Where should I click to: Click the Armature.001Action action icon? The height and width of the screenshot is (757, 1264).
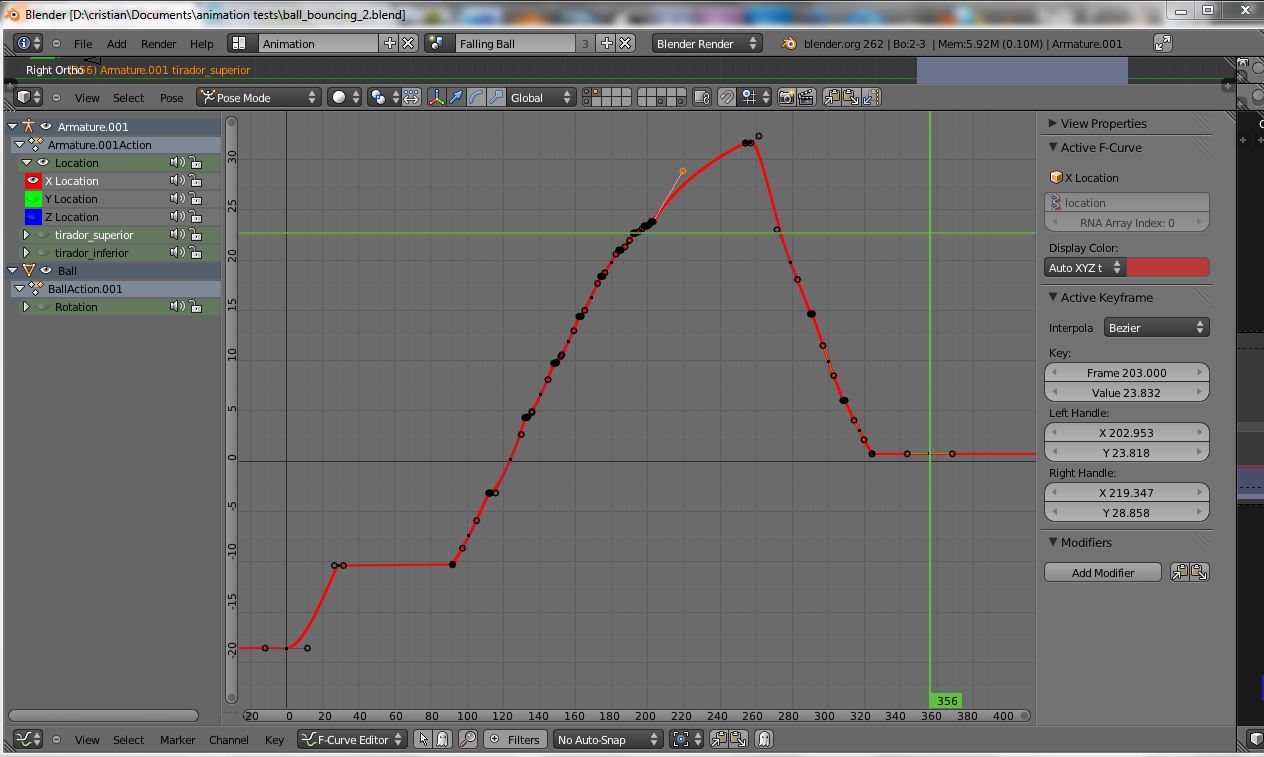36,144
